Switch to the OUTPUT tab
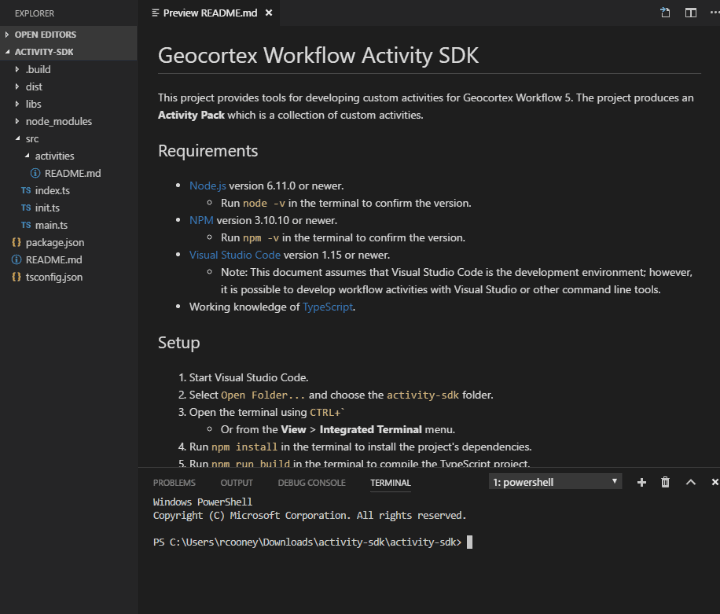 pos(236,483)
